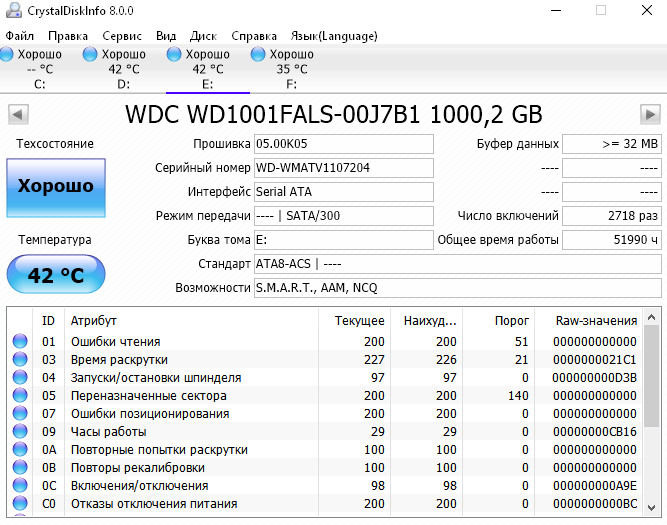Image resolution: width=667 pixels, height=525 pixels.
Task: Click the scroll down arrow of attribute list
Action: click(651, 507)
